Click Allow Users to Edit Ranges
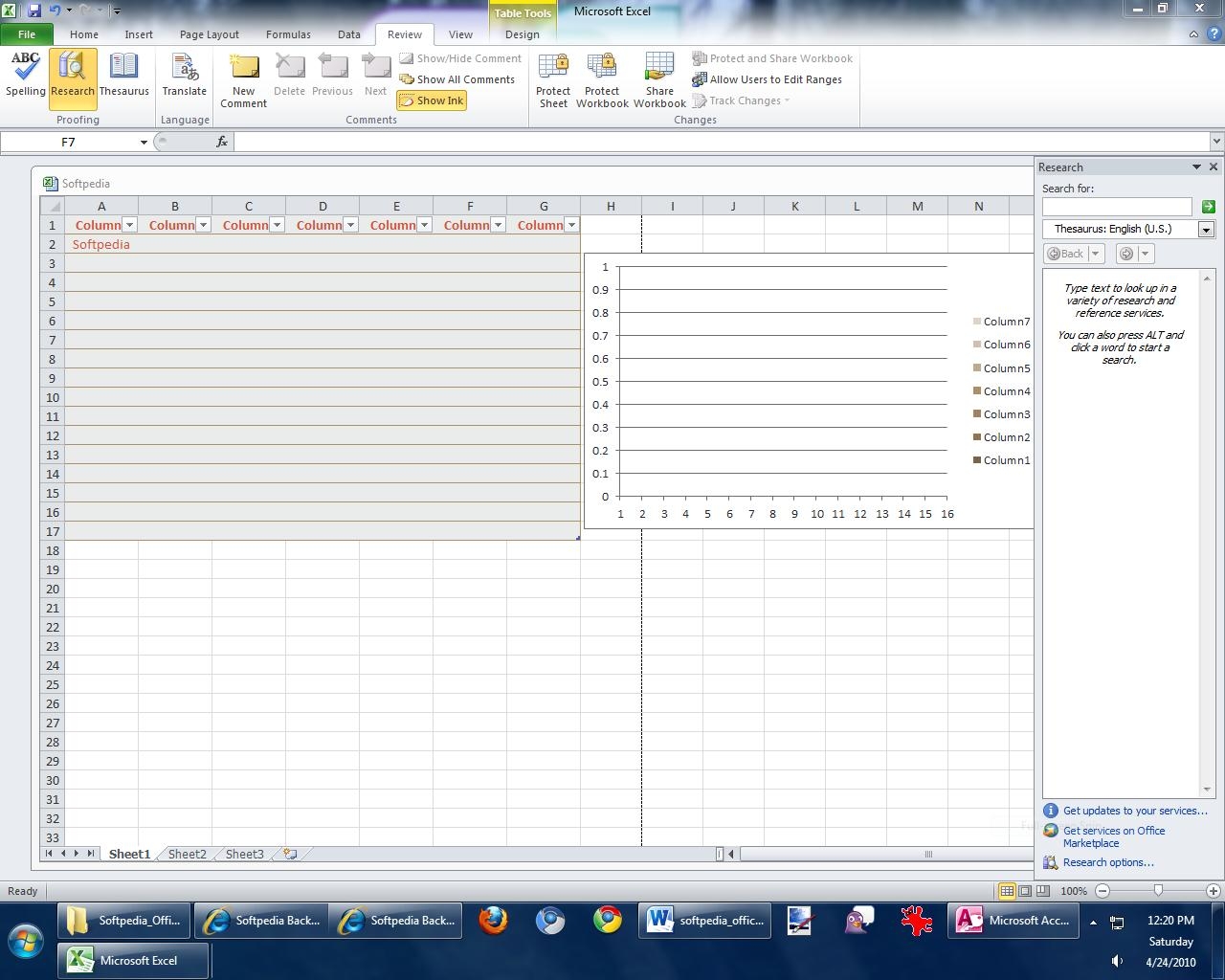The width and height of the screenshot is (1225, 980). coord(775,79)
